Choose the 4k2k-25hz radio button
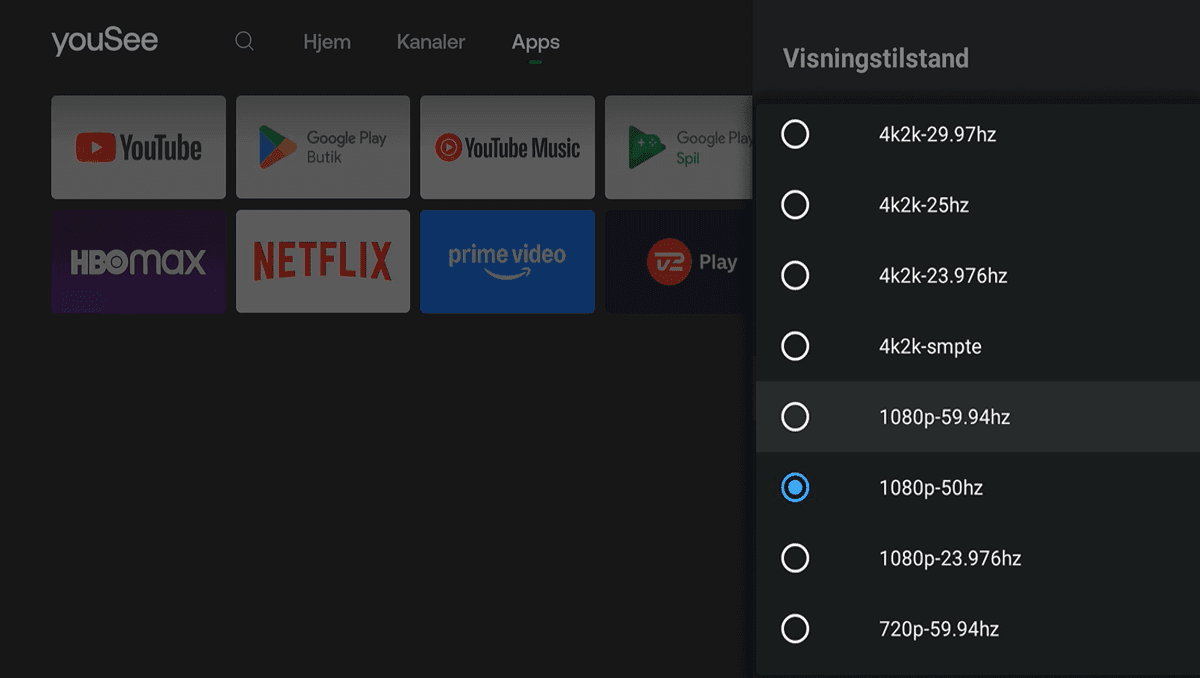1200x678 pixels. click(795, 205)
